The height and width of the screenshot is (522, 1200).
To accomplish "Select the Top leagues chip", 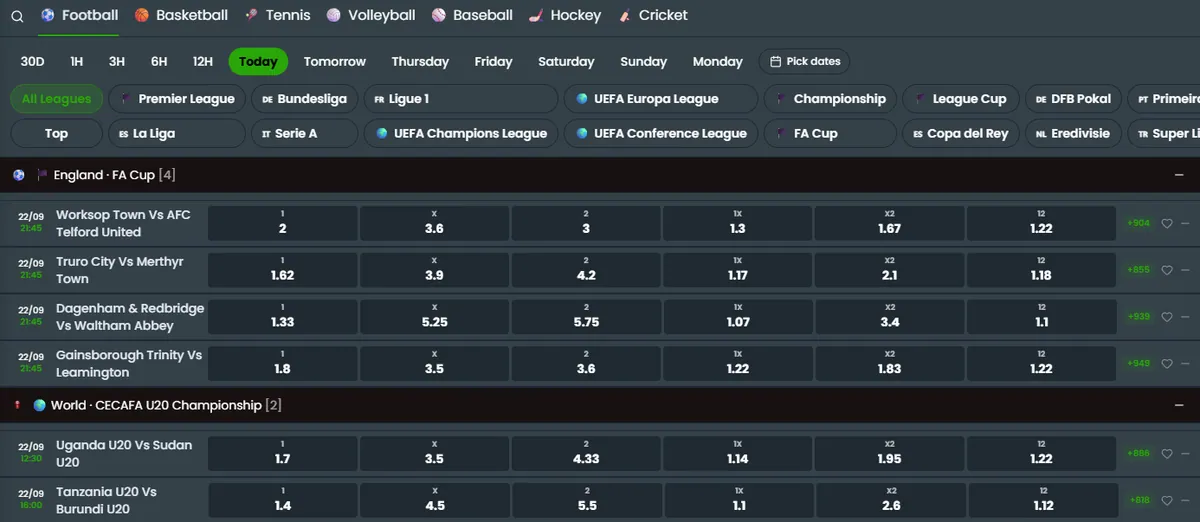I will [56, 133].
